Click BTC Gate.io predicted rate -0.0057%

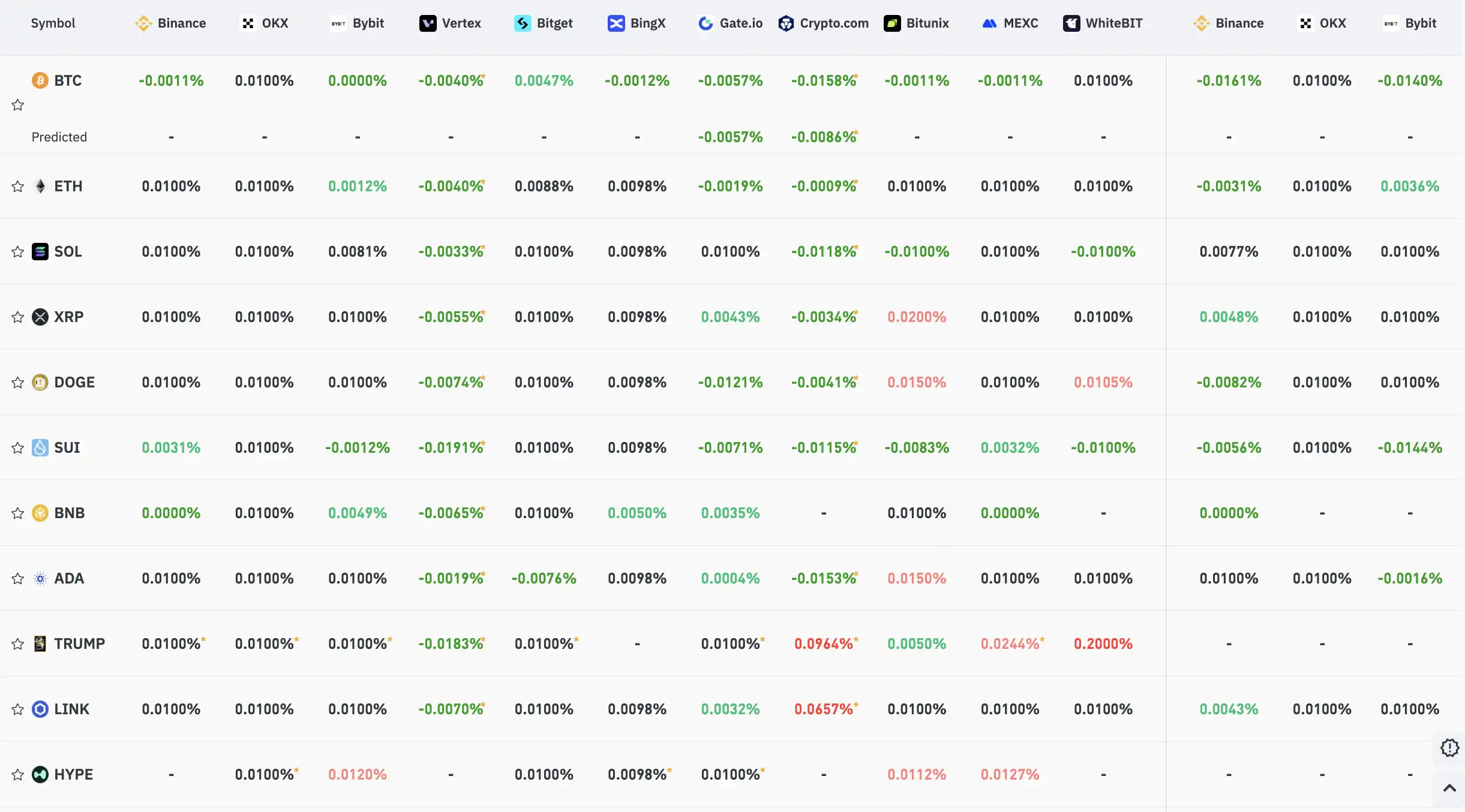tap(731, 137)
